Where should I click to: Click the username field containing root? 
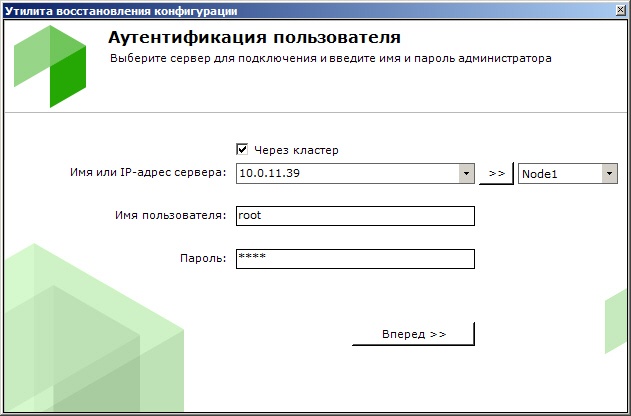[354, 215]
